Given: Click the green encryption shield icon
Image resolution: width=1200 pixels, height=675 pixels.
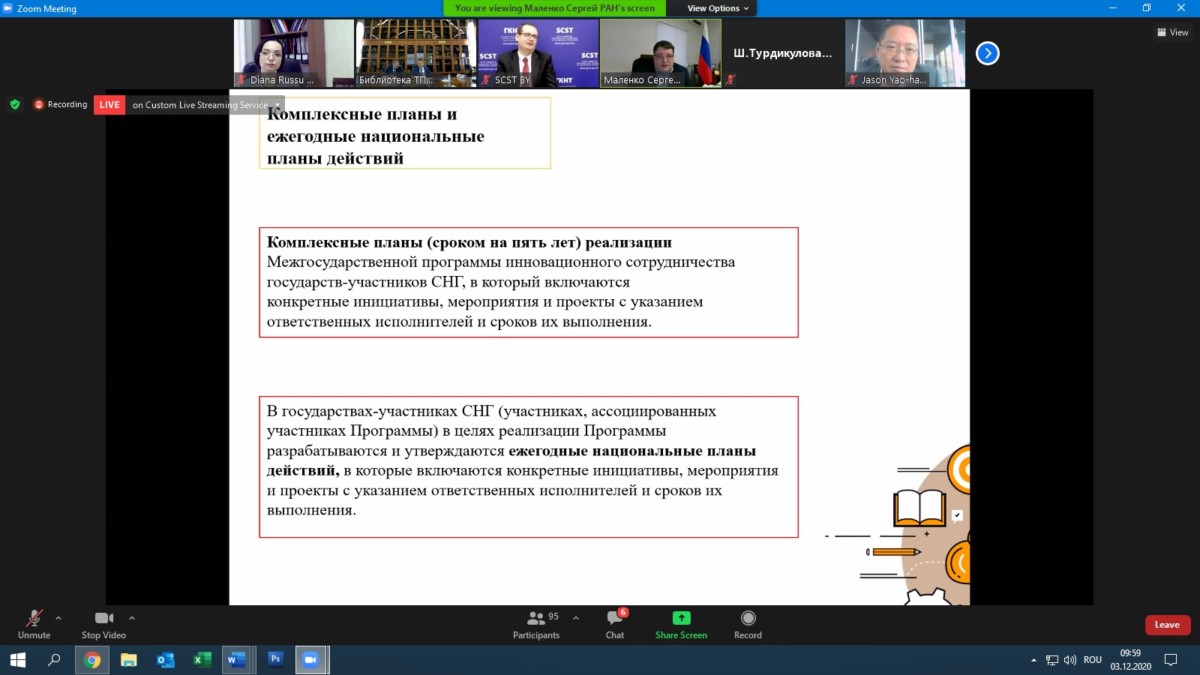Looking at the screenshot, I should pyautogui.click(x=14, y=104).
